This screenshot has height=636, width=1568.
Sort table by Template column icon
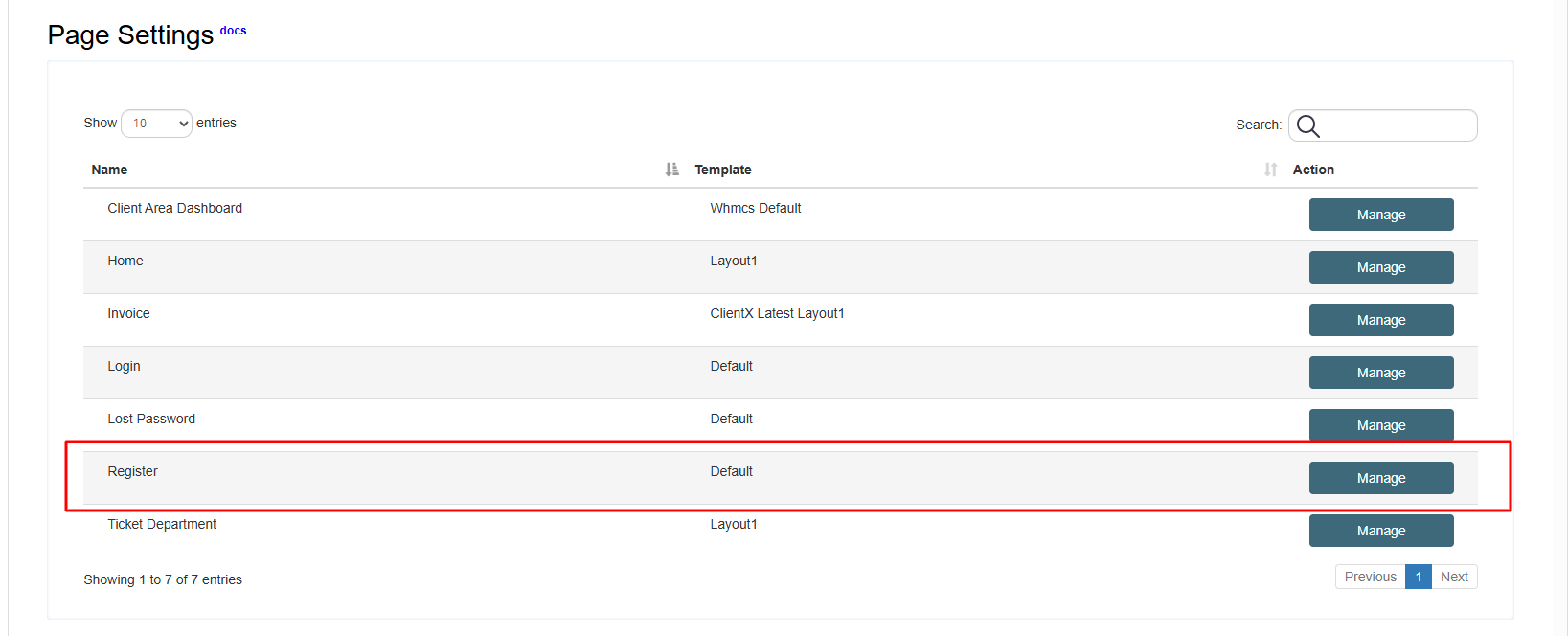click(1270, 170)
